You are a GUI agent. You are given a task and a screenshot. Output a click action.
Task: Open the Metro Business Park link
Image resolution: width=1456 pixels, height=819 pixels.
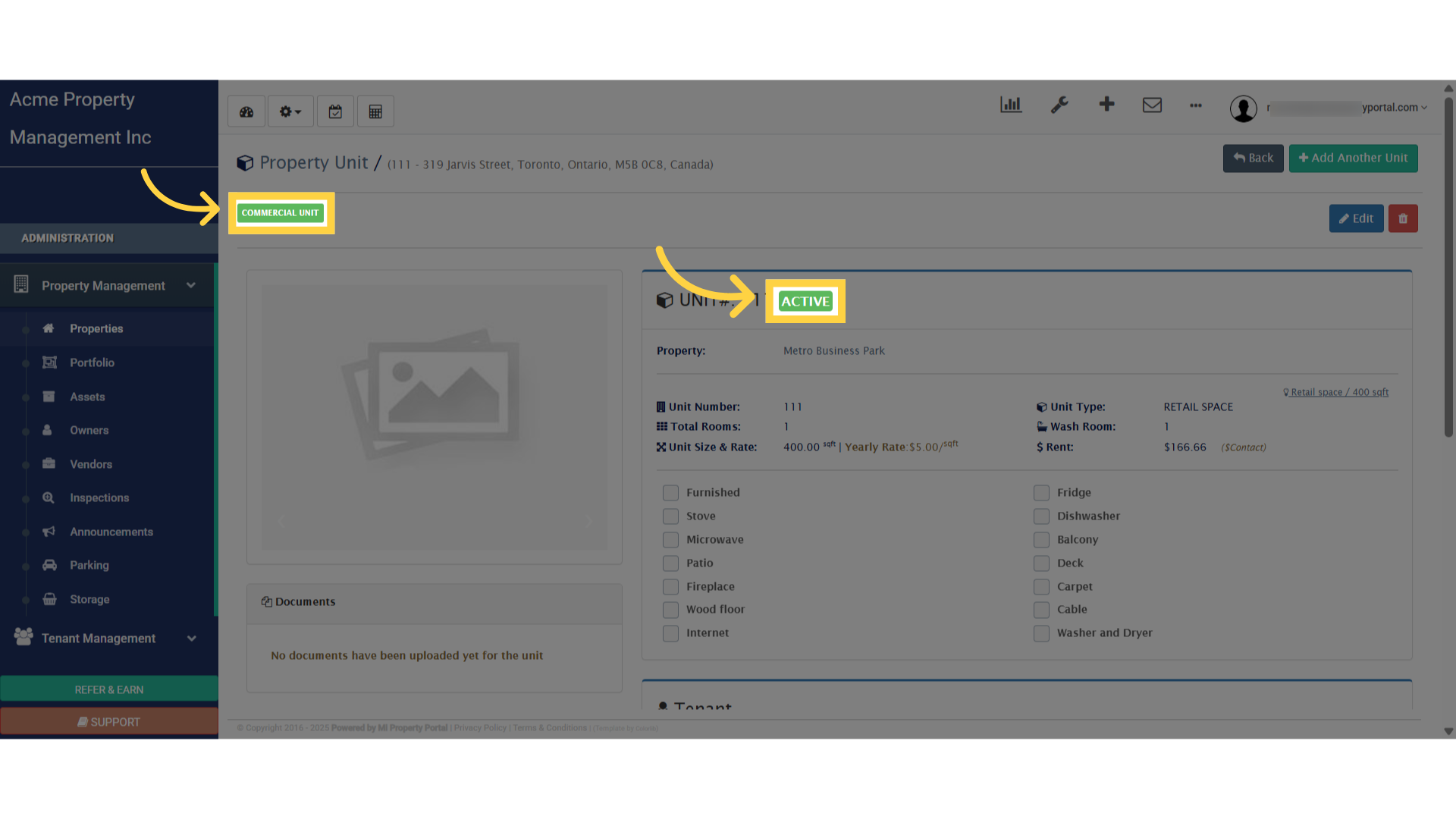[833, 350]
